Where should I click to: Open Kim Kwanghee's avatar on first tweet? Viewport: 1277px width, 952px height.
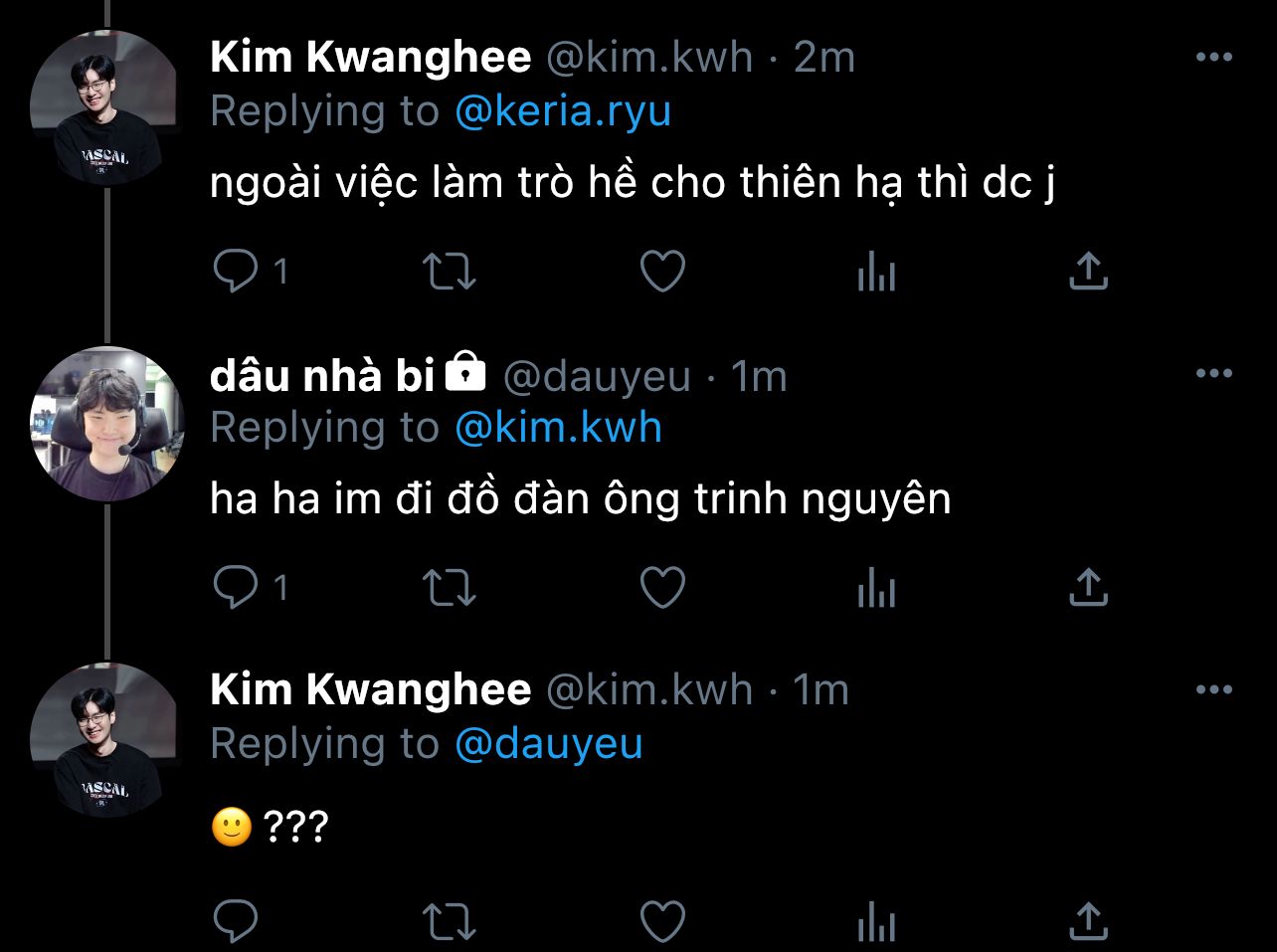click(104, 106)
